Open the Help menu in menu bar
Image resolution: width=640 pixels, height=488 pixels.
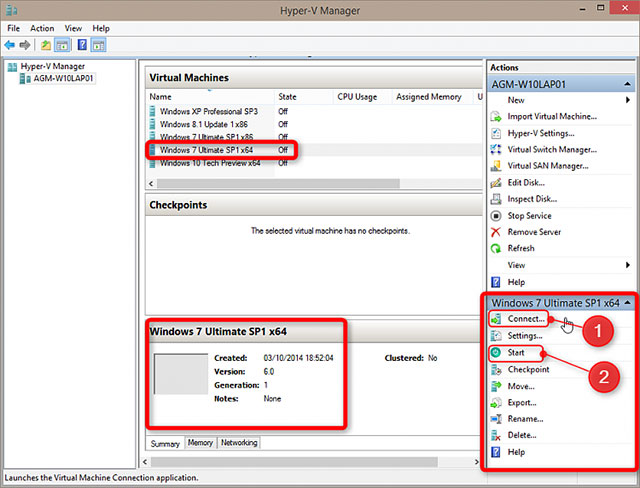(101, 28)
